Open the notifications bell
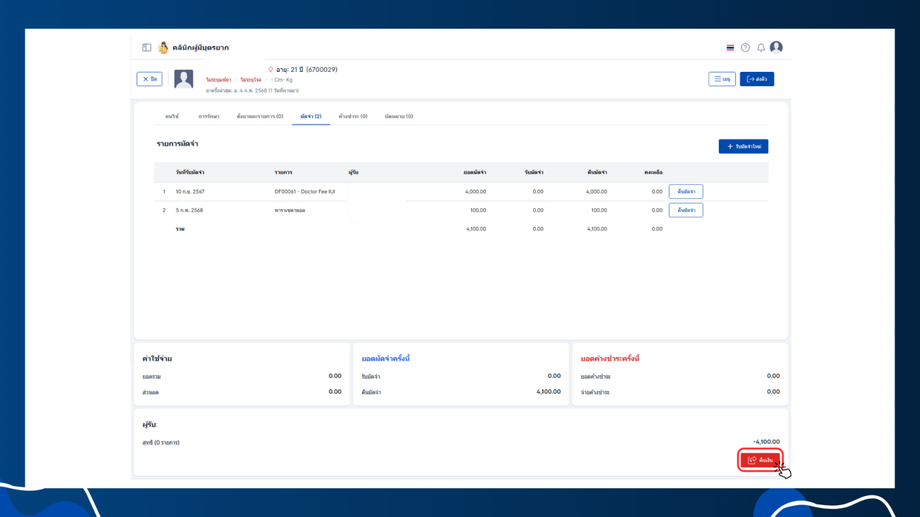This screenshot has width=920, height=517. (x=761, y=48)
